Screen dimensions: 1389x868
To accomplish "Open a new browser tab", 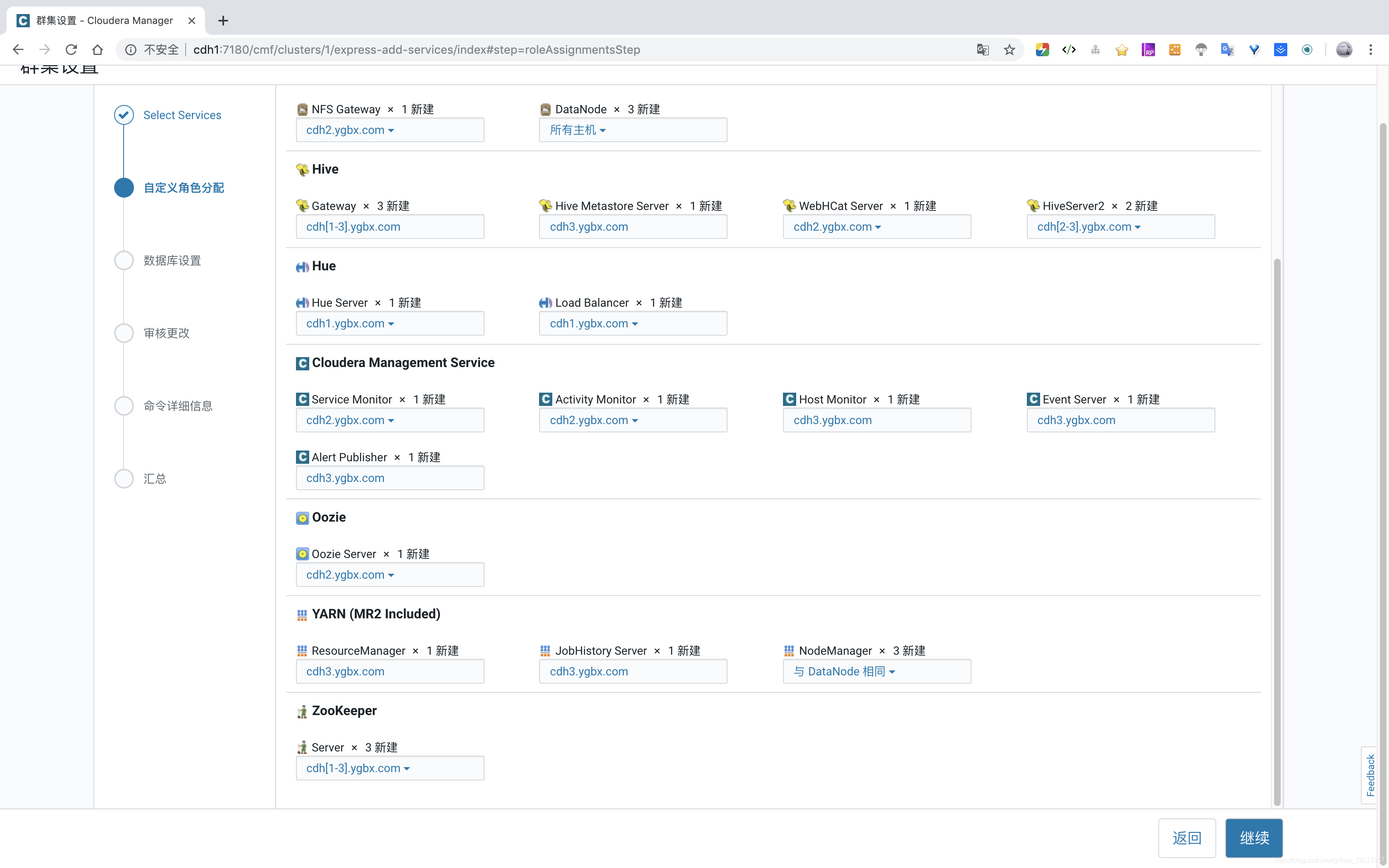I will (223, 21).
